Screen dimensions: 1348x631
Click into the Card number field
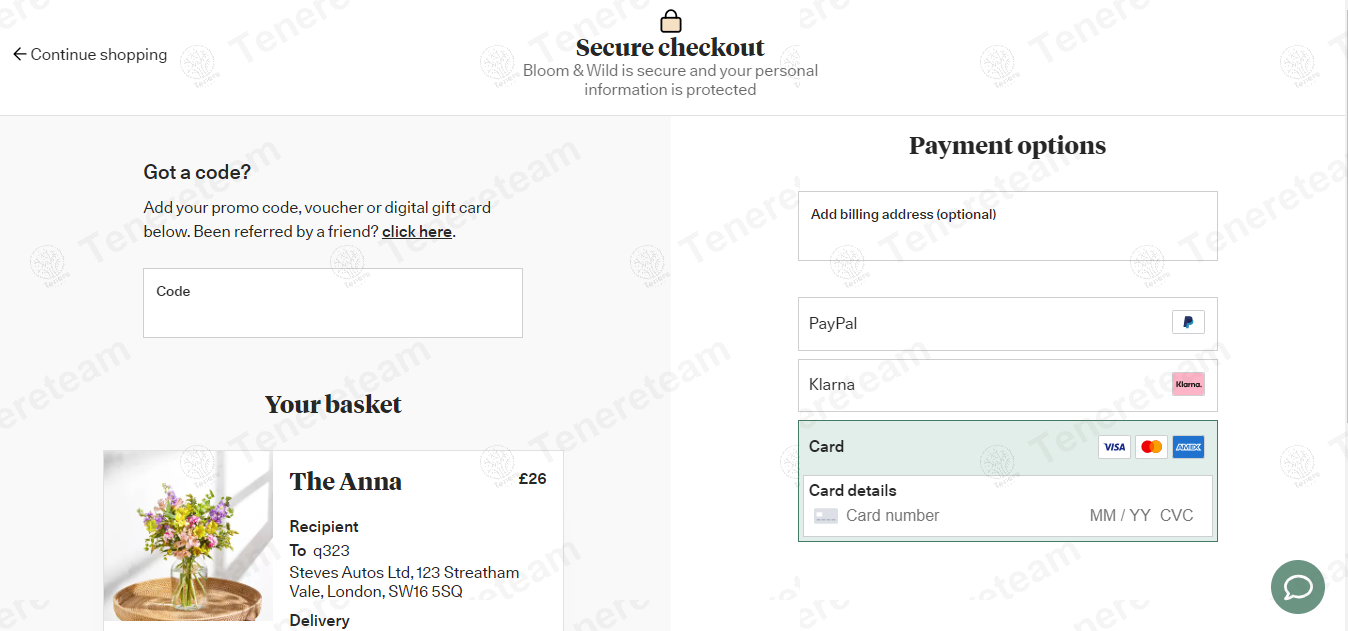[x=950, y=516]
